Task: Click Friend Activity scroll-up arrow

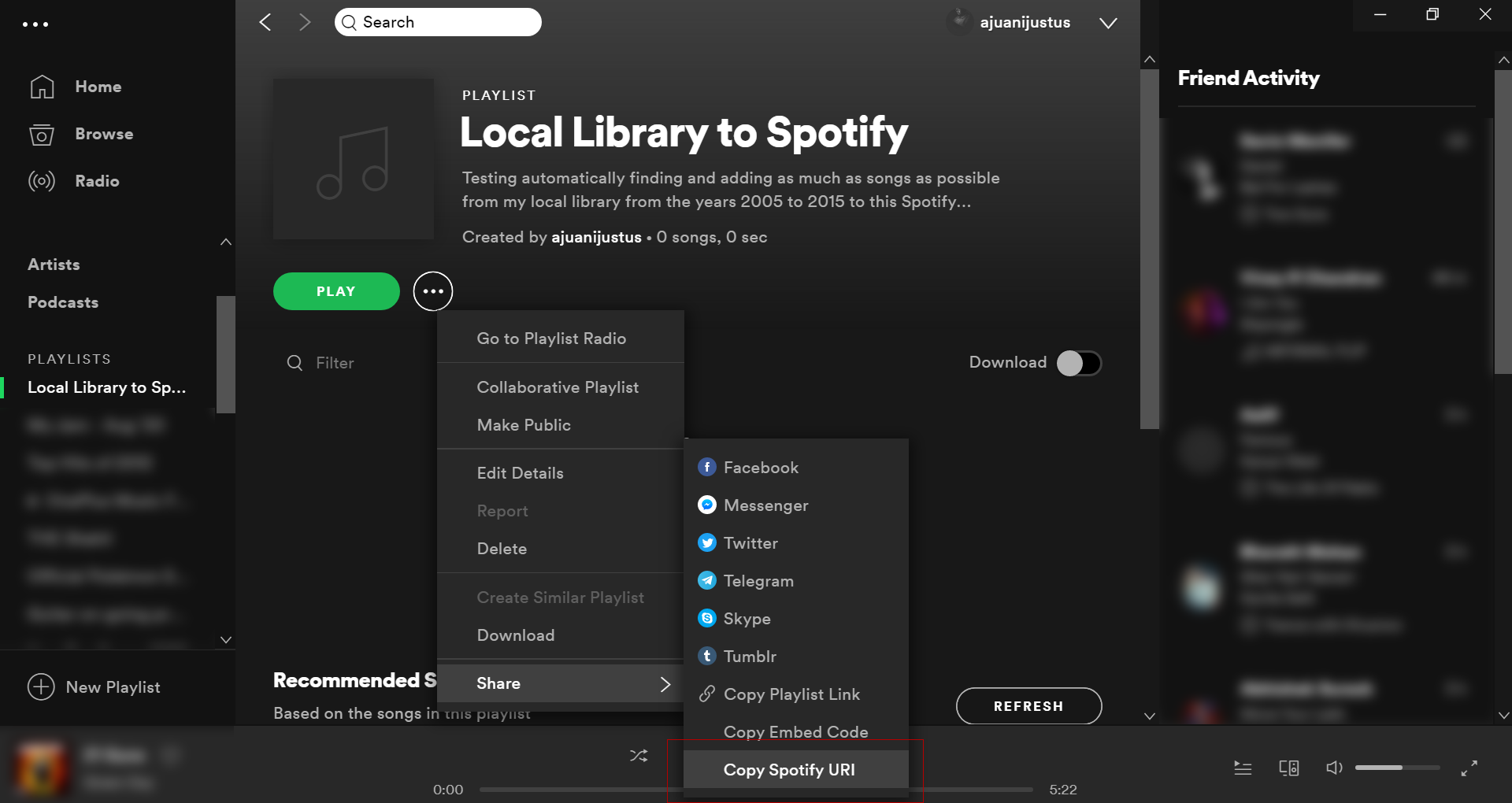Action: (x=1503, y=60)
